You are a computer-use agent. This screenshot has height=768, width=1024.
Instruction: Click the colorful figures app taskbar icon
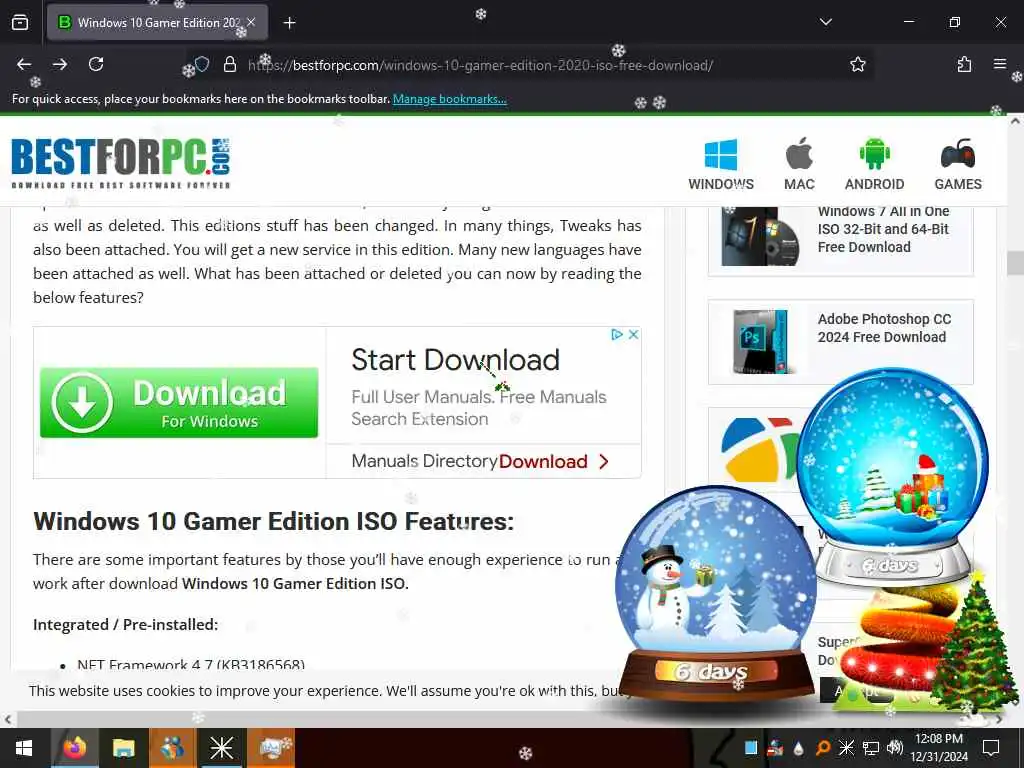[x=172, y=748]
